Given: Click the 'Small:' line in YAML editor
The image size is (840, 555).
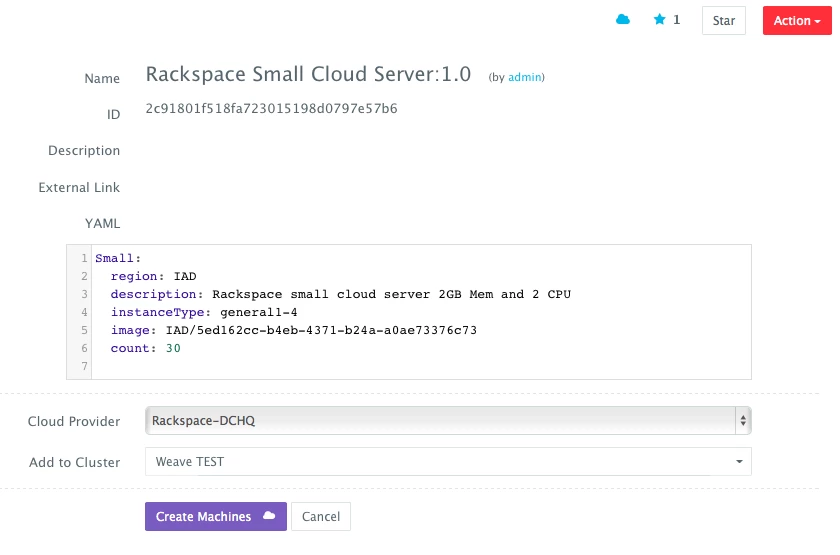Looking at the screenshot, I should [x=118, y=258].
